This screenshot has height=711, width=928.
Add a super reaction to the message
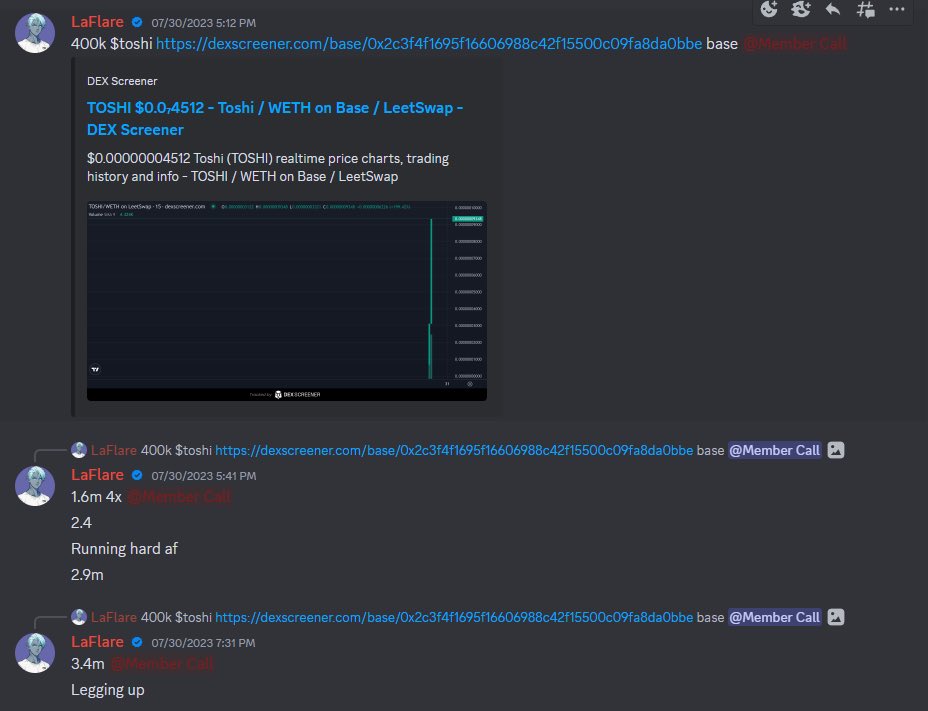click(x=801, y=9)
